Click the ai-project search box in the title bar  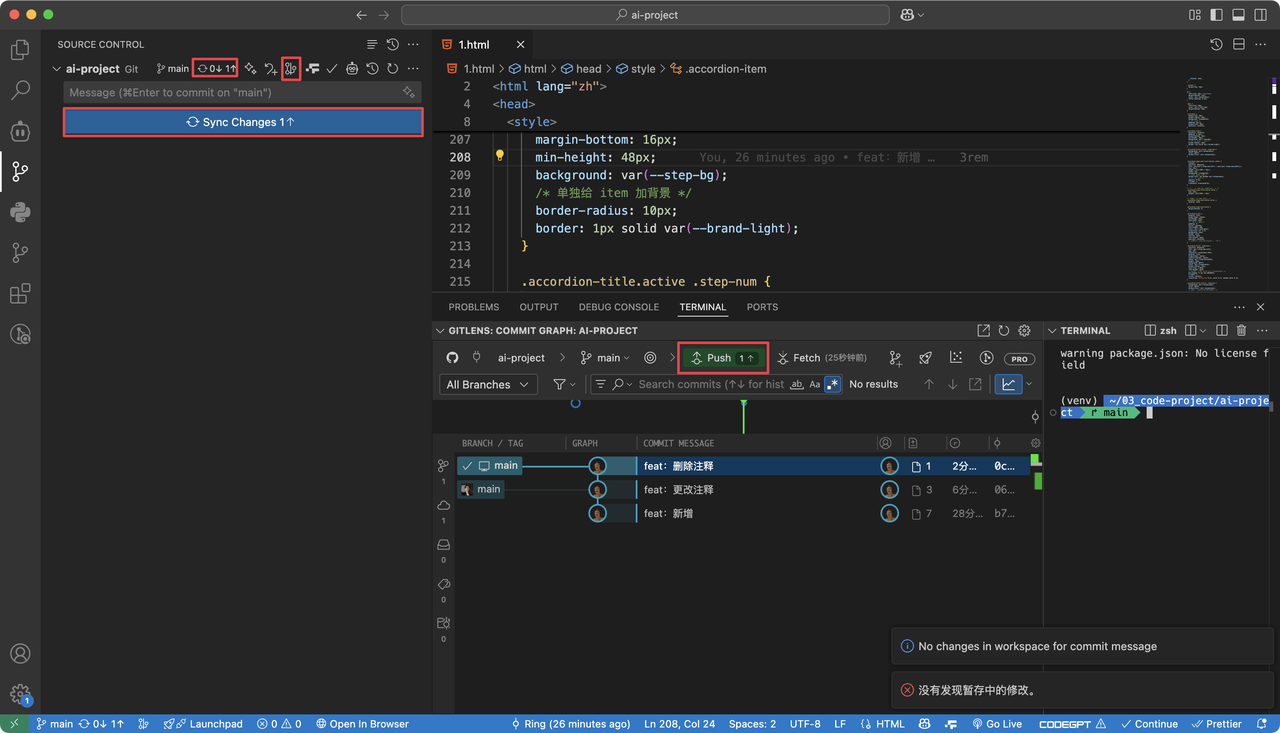tap(645, 15)
